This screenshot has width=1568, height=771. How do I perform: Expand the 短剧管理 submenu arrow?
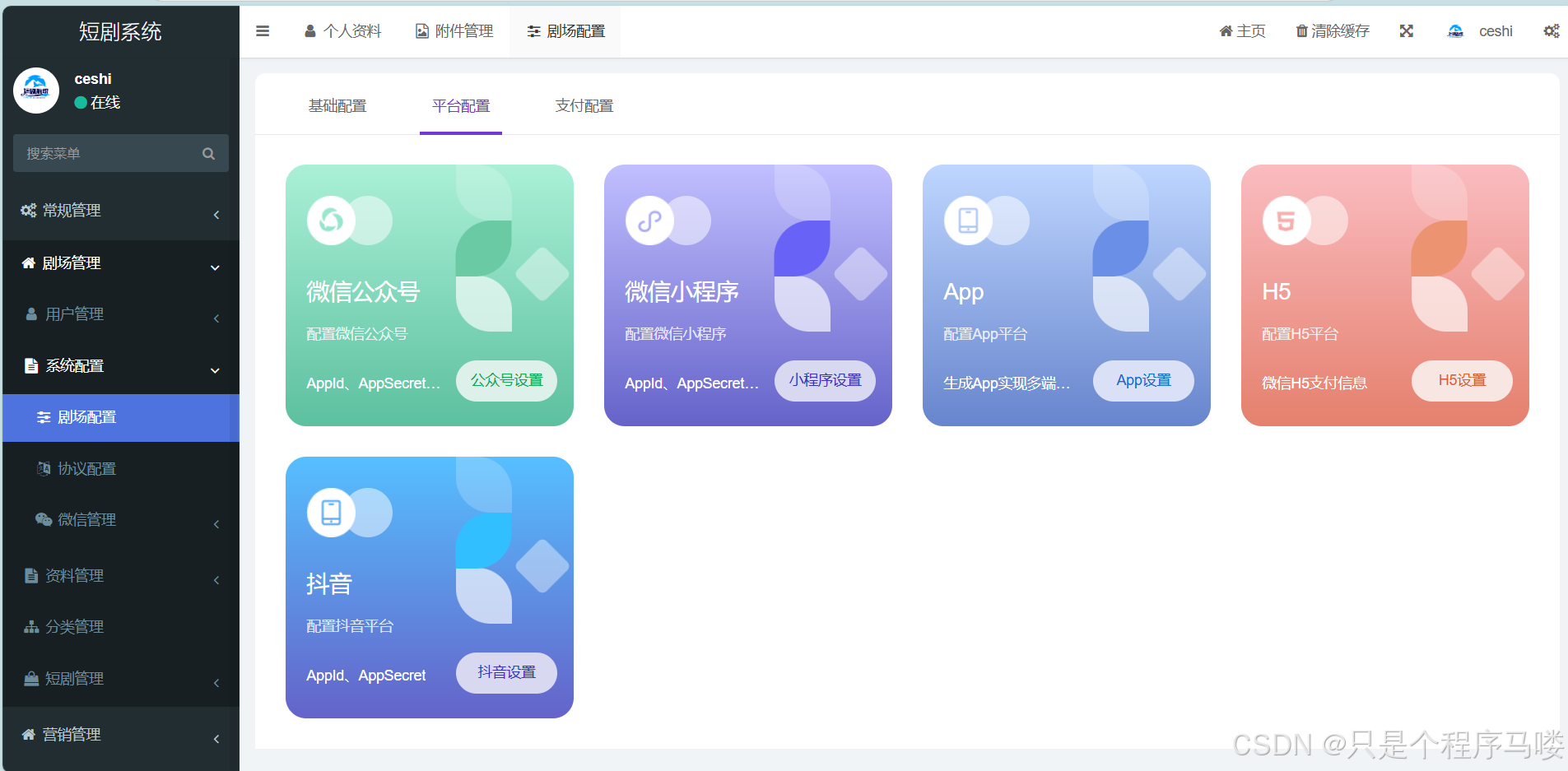point(216,683)
